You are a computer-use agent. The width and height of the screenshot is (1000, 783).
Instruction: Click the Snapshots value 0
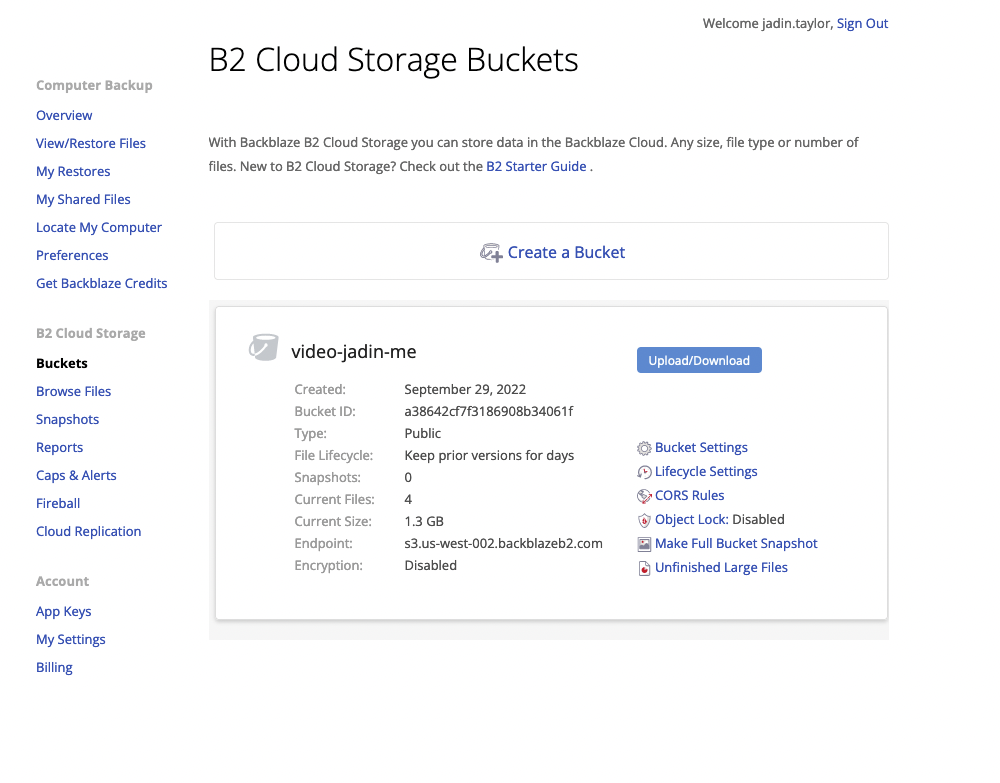pyautogui.click(x=408, y=478)
